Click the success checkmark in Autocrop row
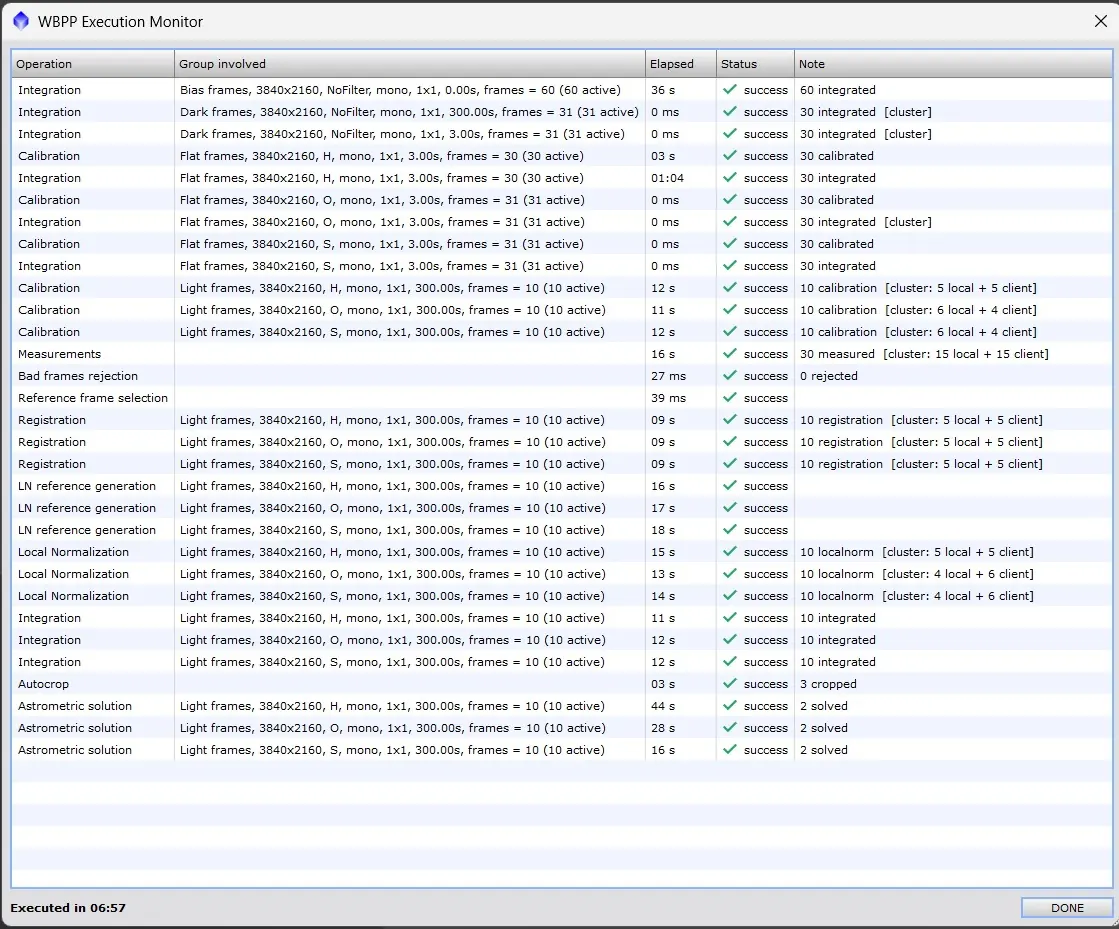Viewport: 1119px width, 929px height. click(729, 684)
